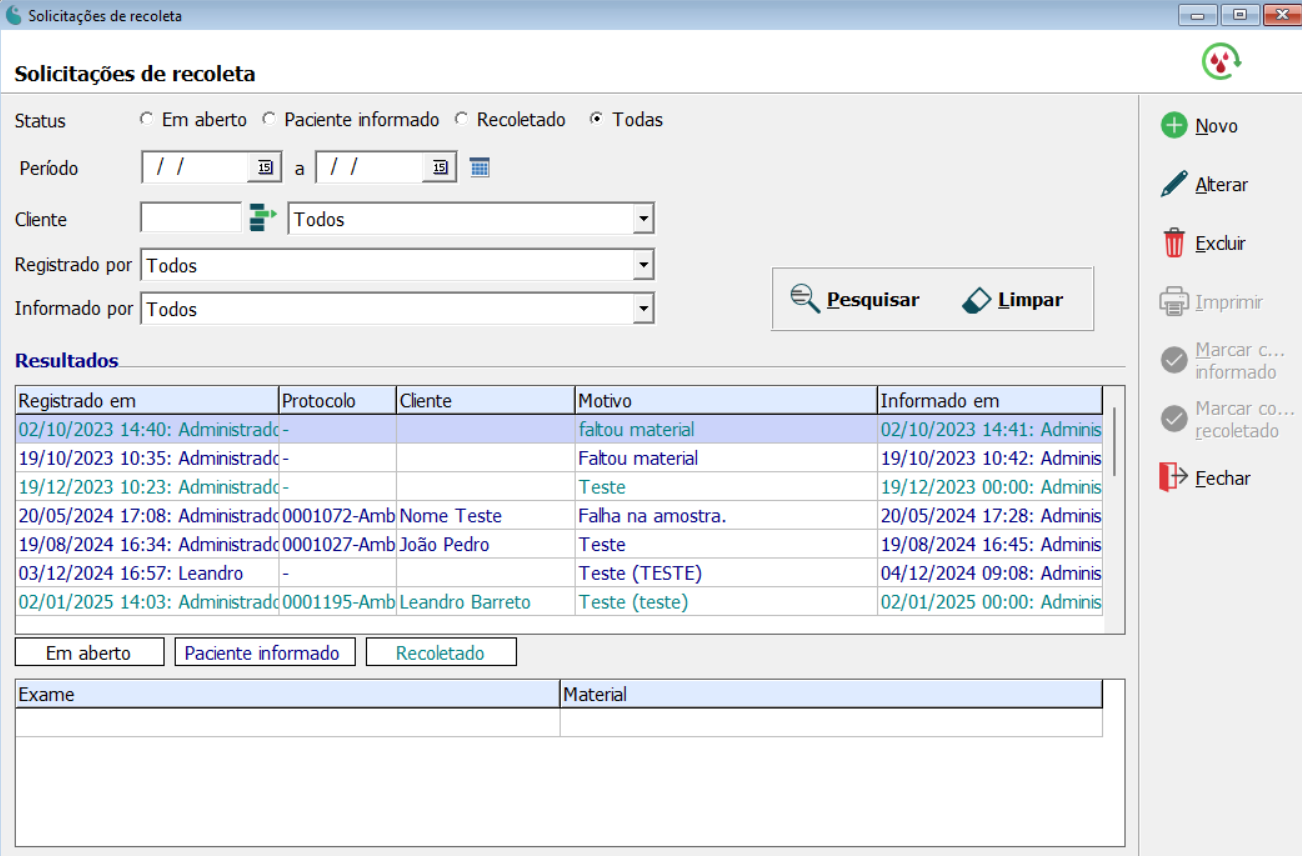Click the Pesquisar button text

(873, 300)
